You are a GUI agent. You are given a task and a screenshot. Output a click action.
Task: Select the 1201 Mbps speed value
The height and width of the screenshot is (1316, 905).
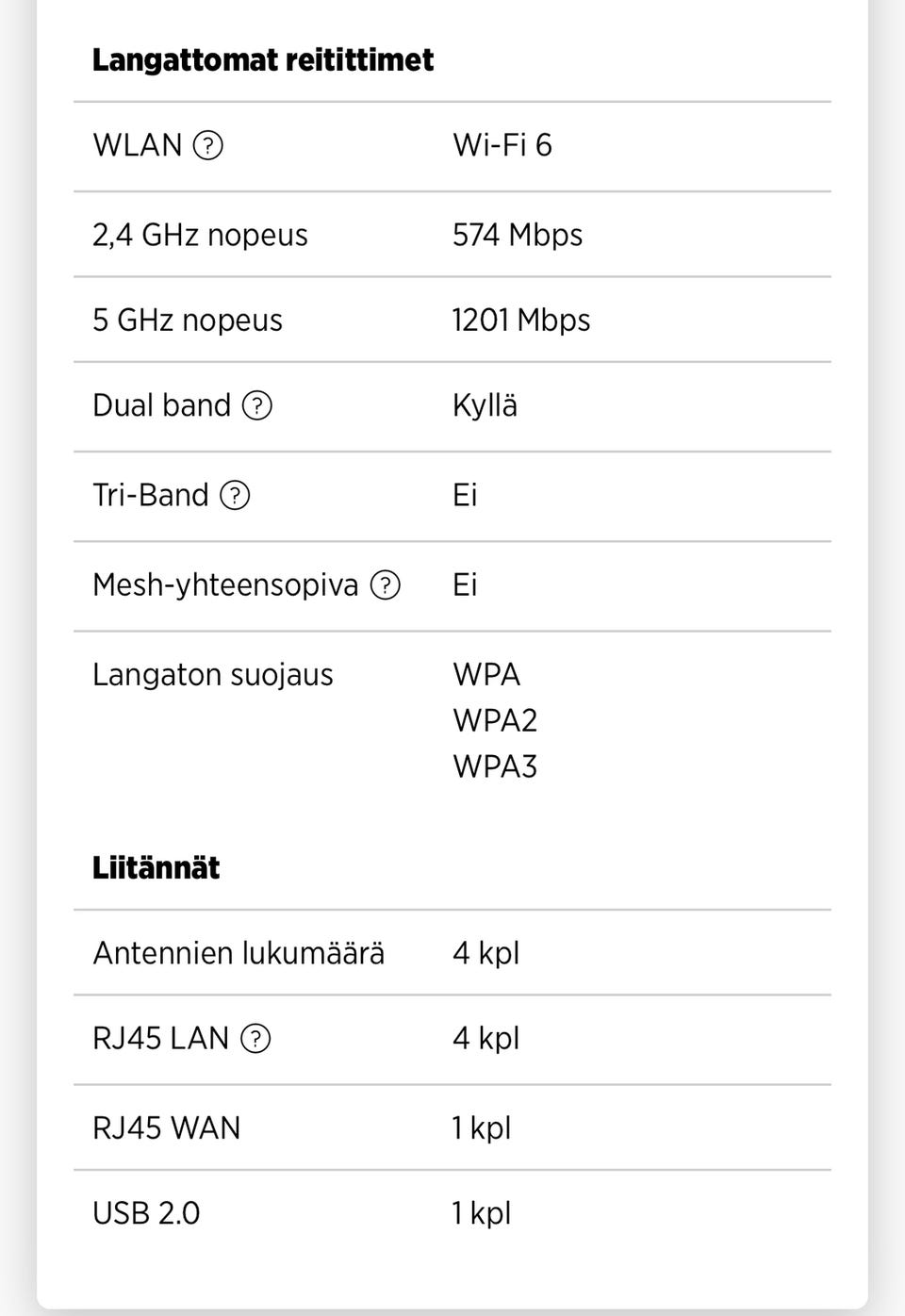tap(520, 320)
